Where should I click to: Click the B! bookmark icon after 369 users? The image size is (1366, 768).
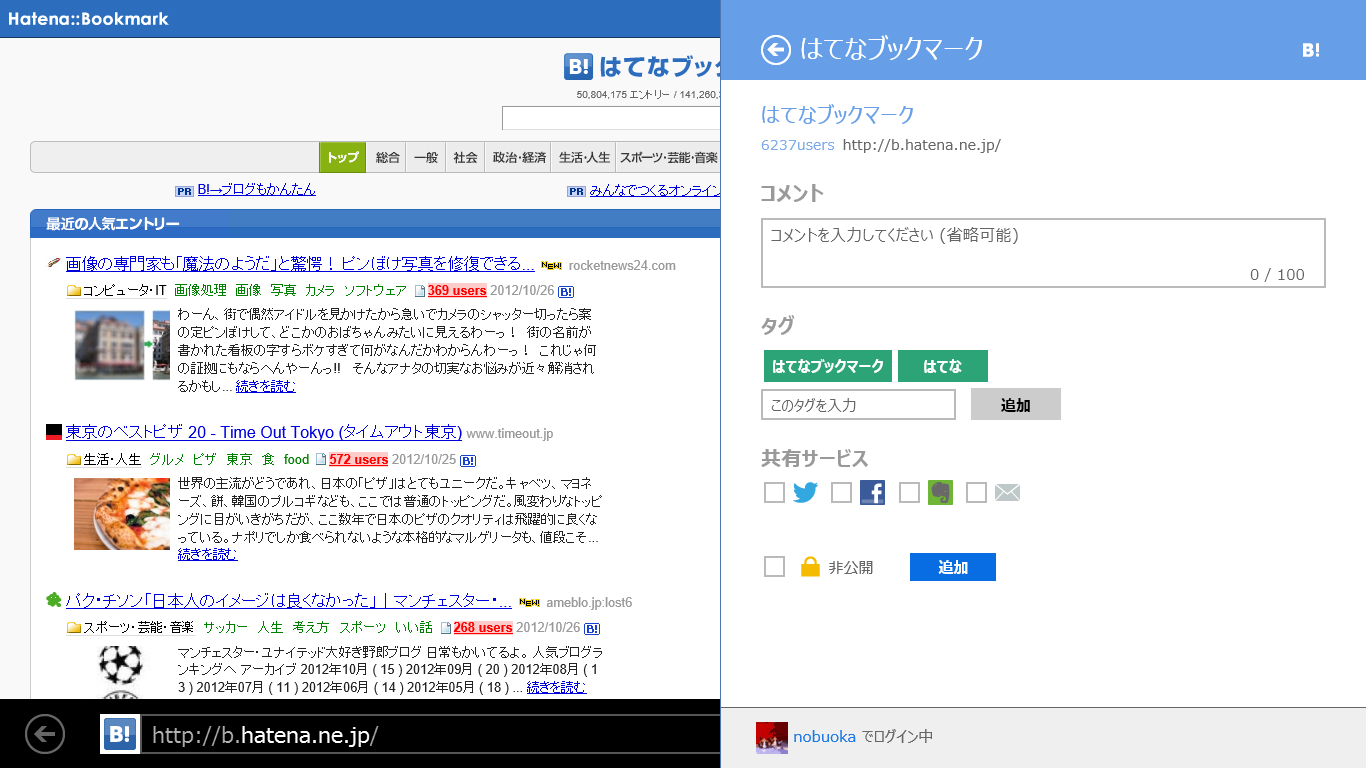click(x=566, y=291)
